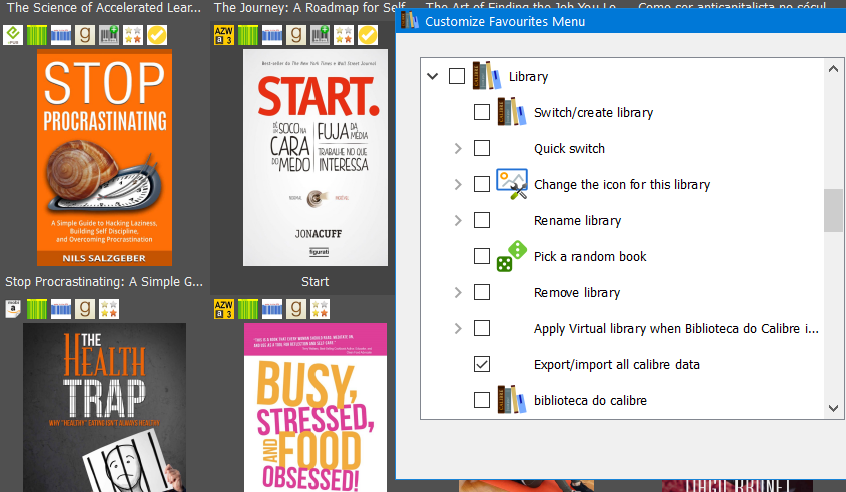The width and height of the screenshot is (846, 492).
Task: Tick the Rename library checkbox
Action: 482,220
